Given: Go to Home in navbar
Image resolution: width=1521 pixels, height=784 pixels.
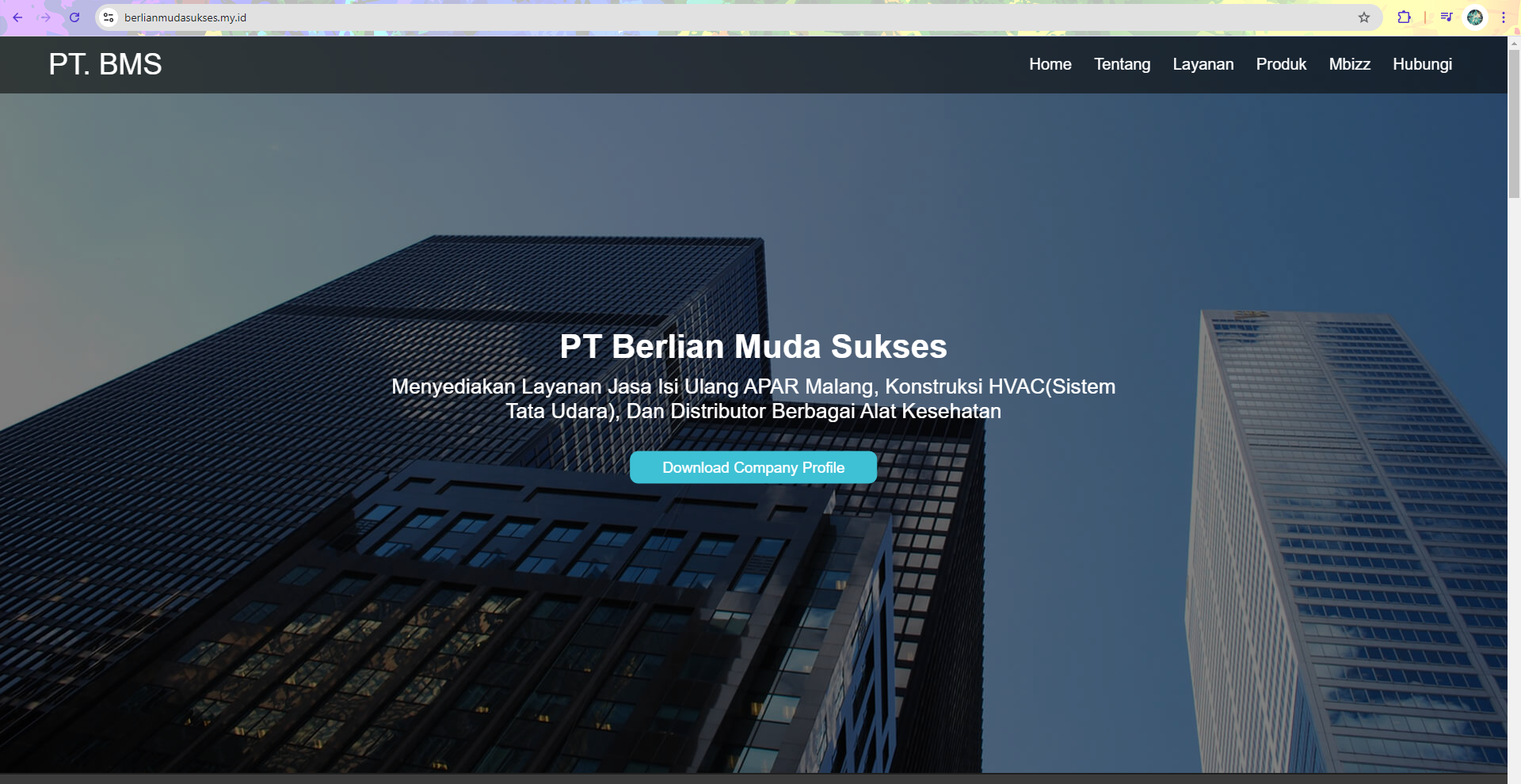Looking at the screenshot, I should tap(1050, 64).
